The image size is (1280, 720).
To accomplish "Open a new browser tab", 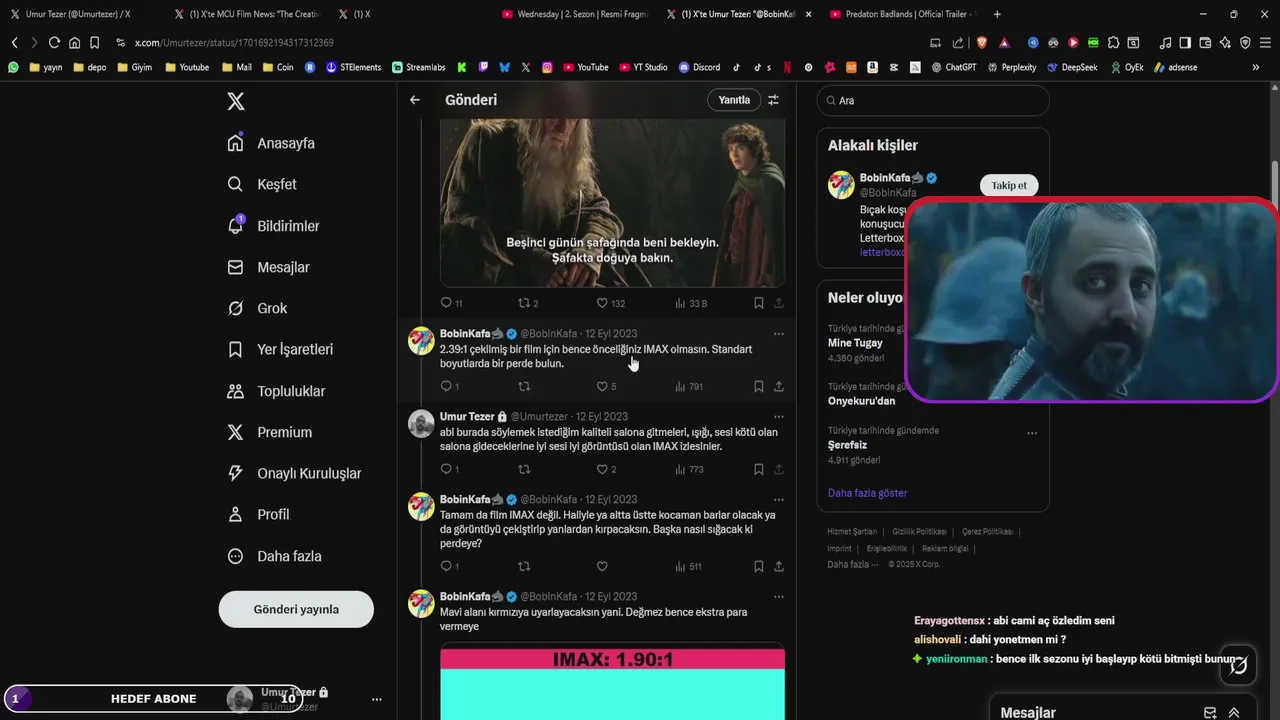I will (x=997, y=14).
